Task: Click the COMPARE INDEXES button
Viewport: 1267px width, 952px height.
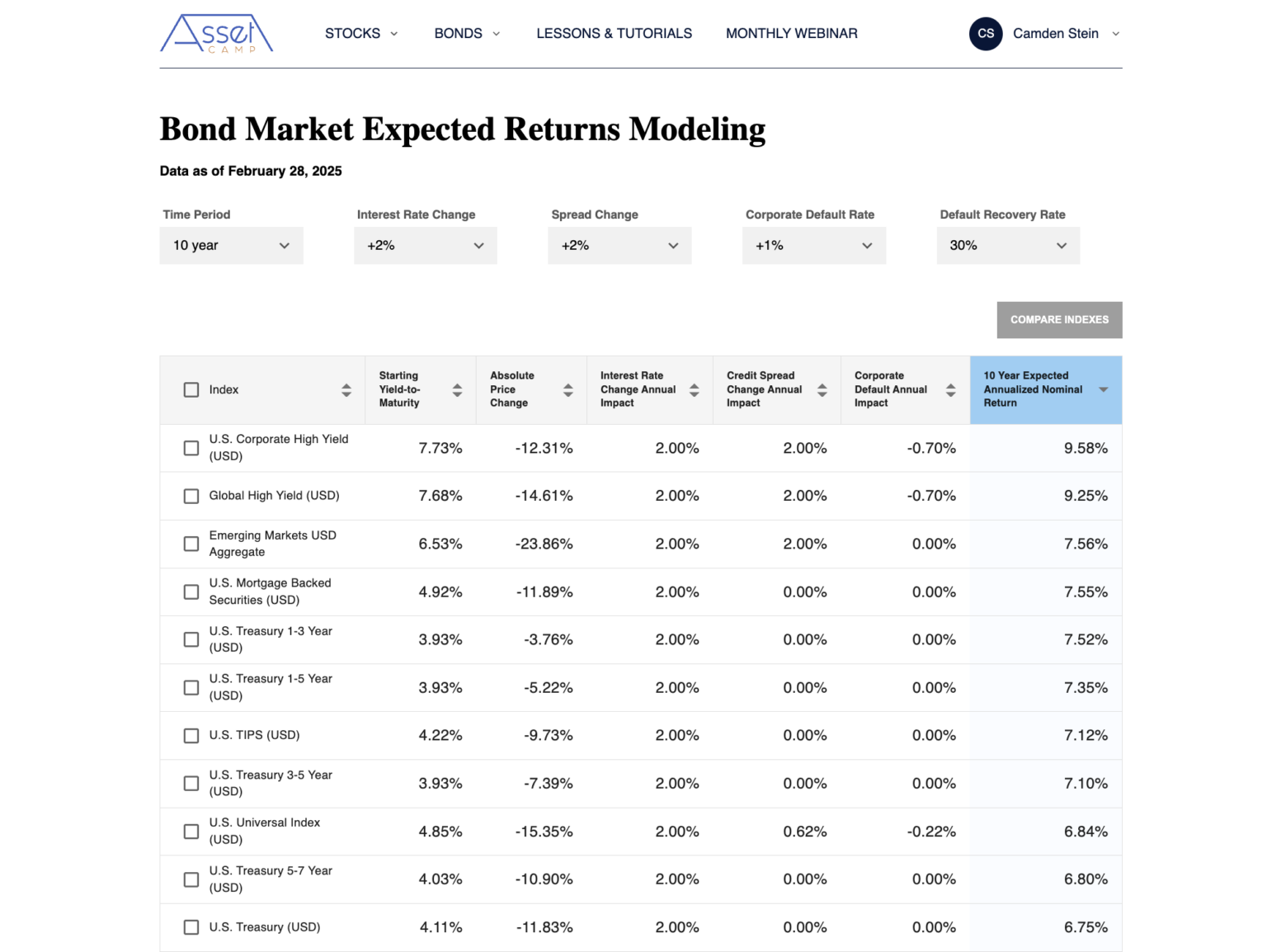Action: pos(1059,320)
